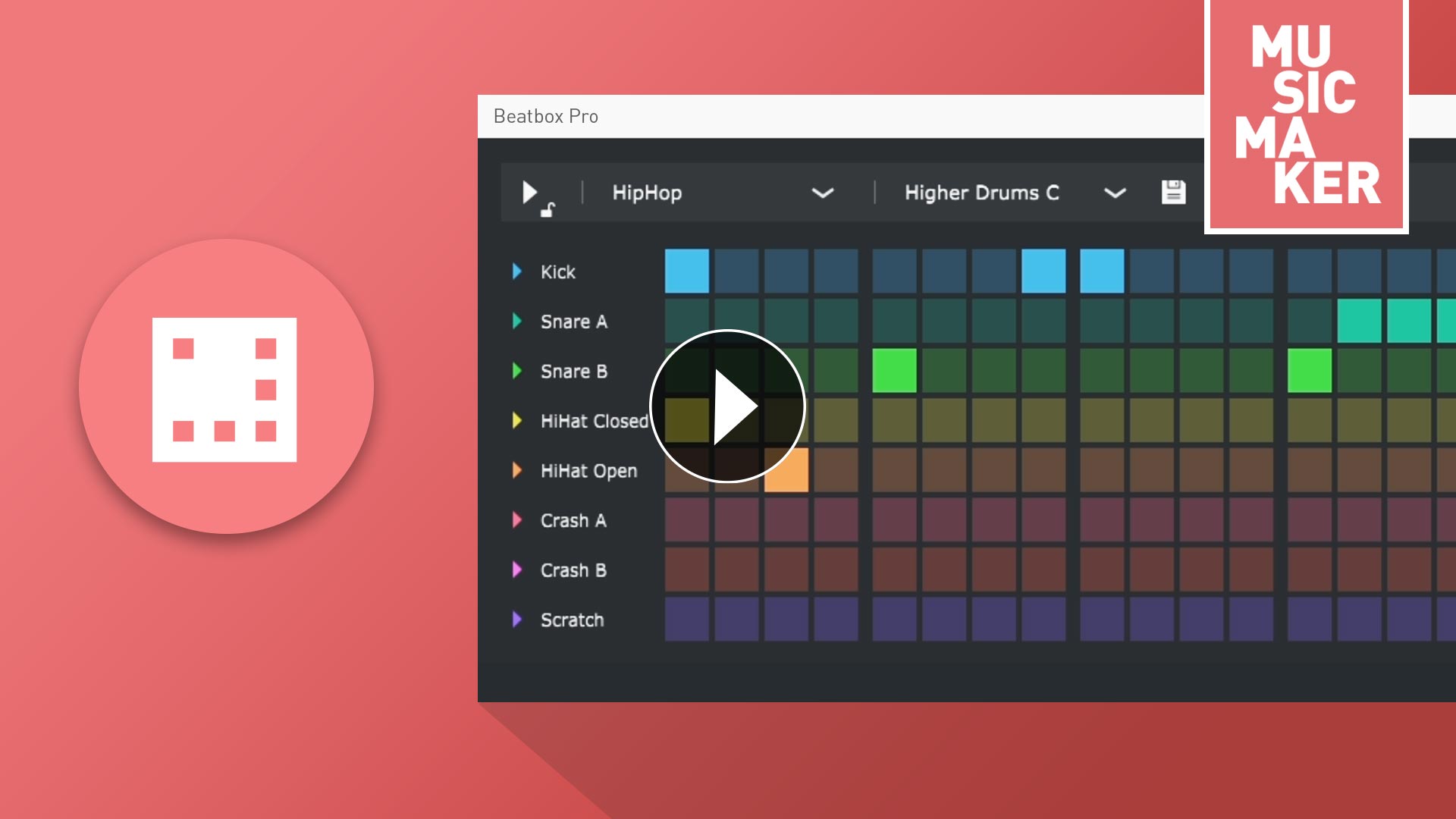Image resolution: width=1456 pixels, height=819 pixels.
Task: Enable the first Crash B step
Action: coord(687,570)
